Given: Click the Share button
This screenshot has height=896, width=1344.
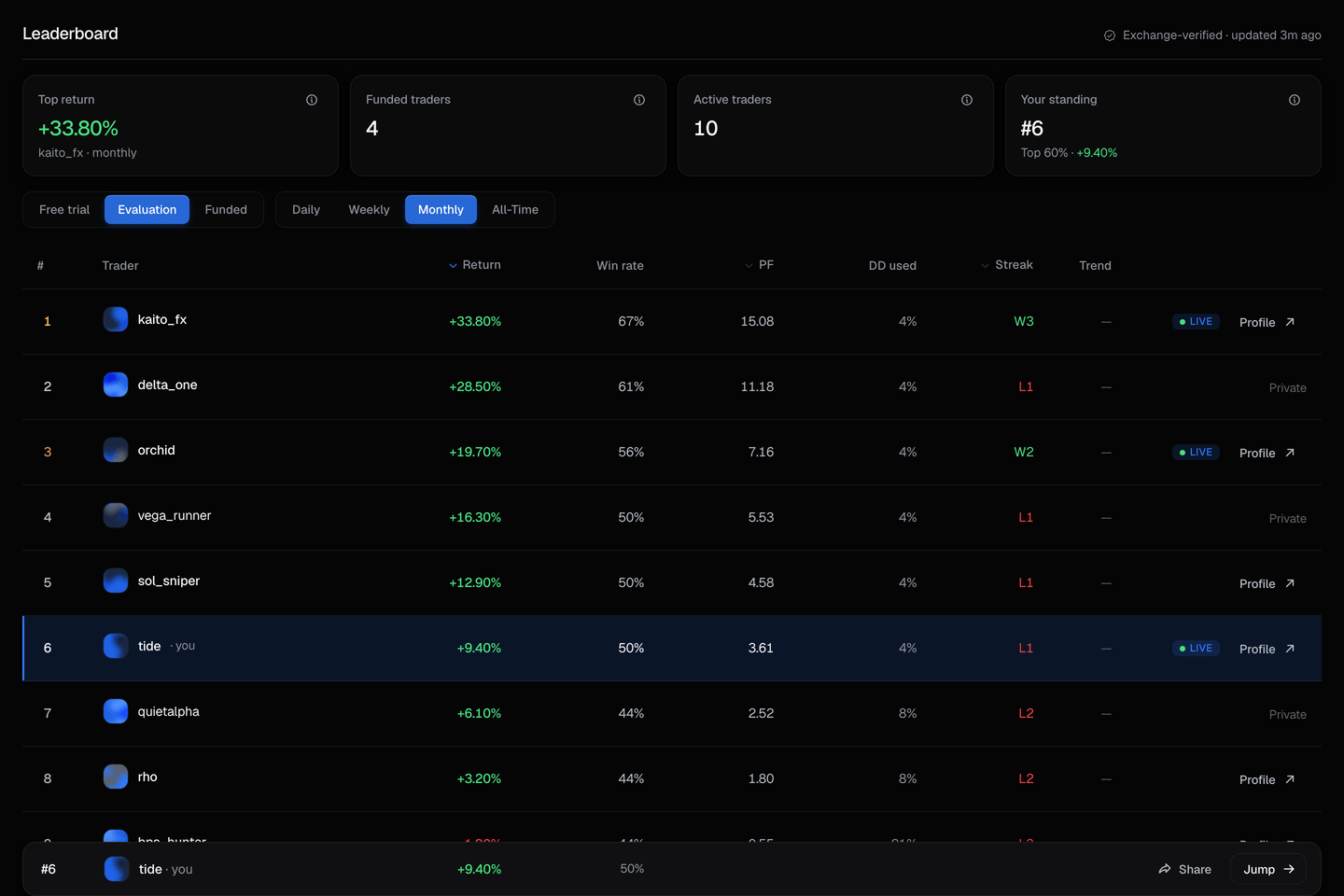Looking at the screenshot, I should tap(1185, 869).
